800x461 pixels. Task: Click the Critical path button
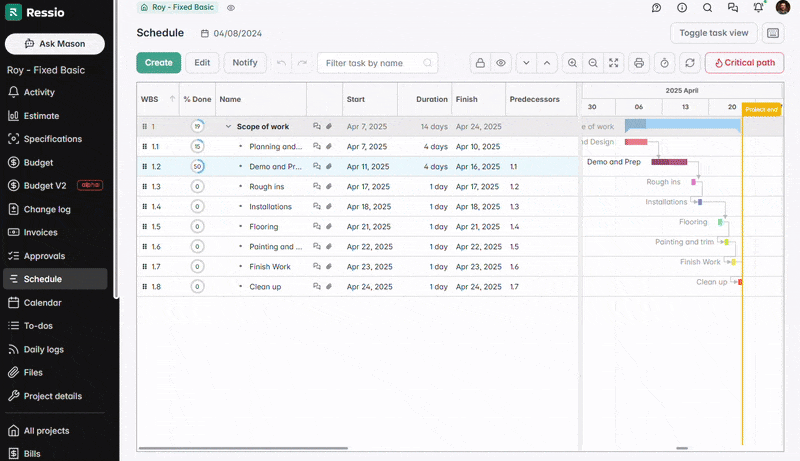[744, 63]
